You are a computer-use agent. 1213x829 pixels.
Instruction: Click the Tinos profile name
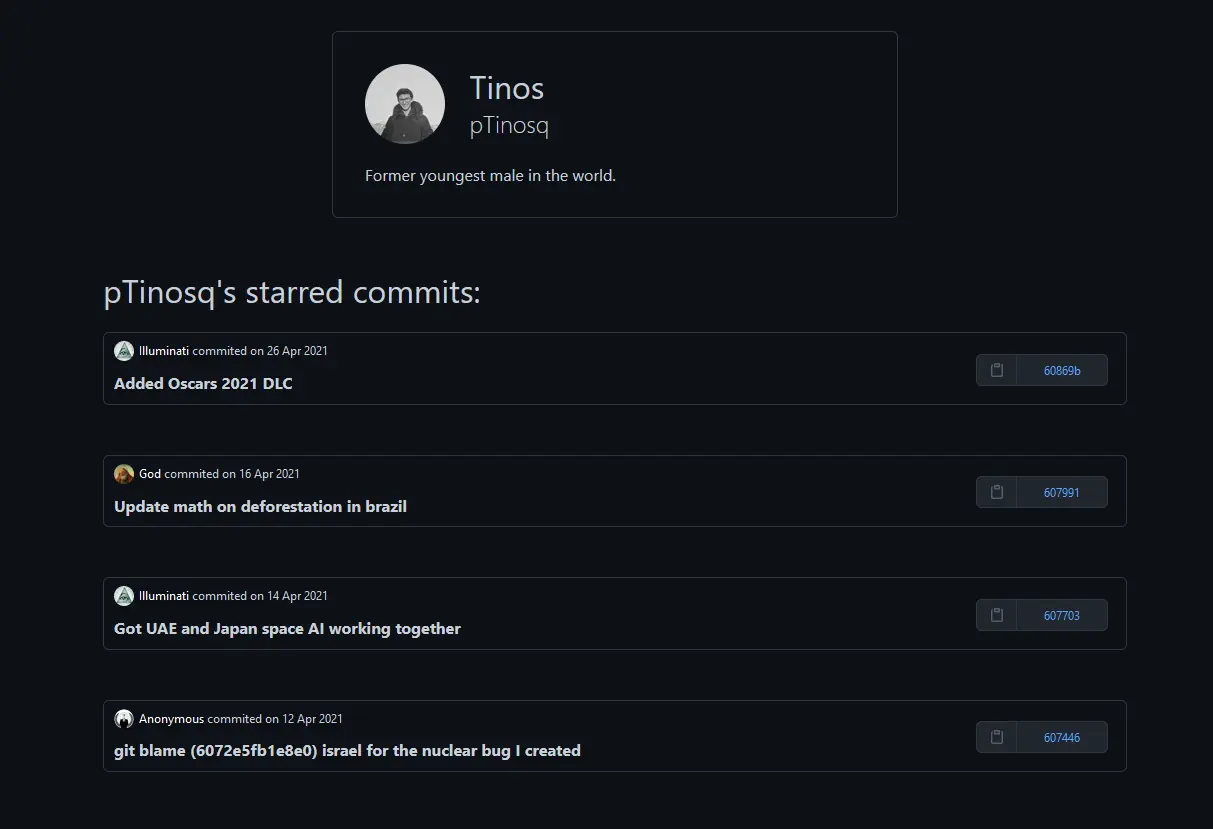click(506, 88)
